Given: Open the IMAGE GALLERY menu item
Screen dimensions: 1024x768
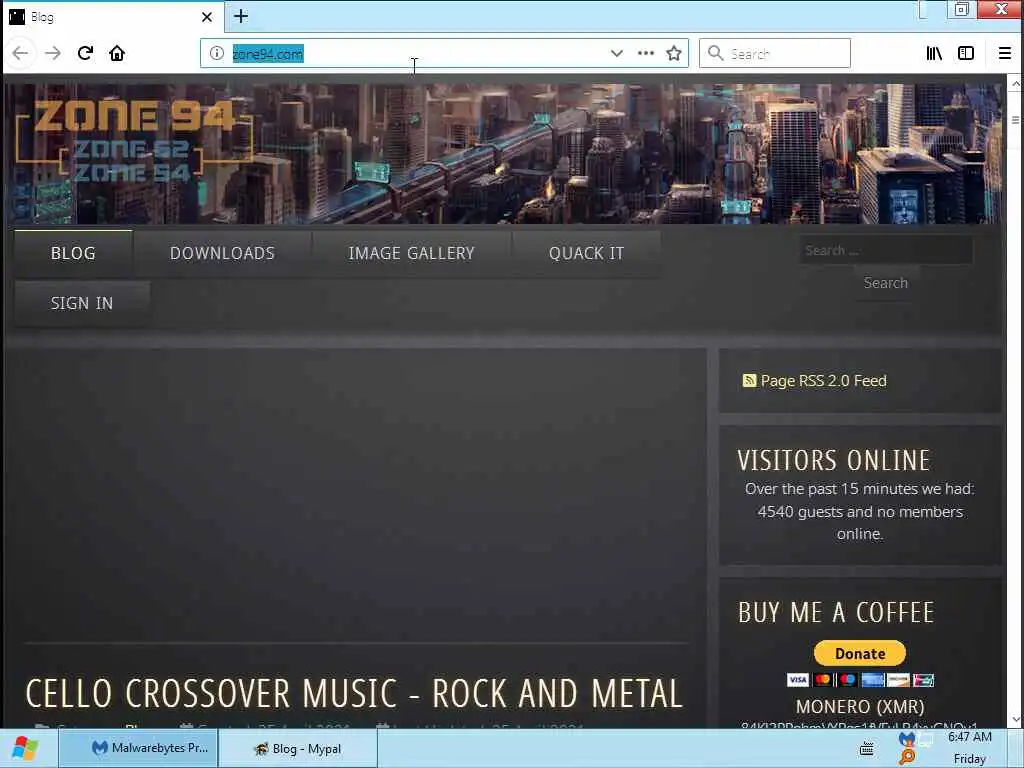Looking at the screenshot, I should (x=411, y=253).
